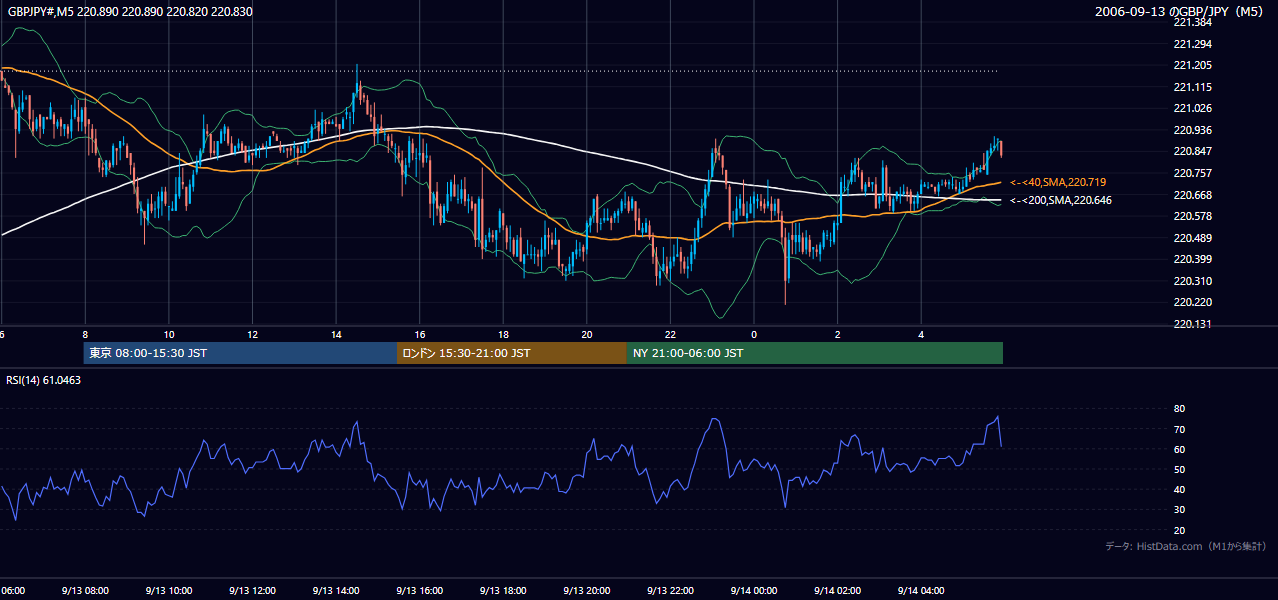Image resolution: width=1278 pixels, height=600 pixels.
Task: Click the 40 SMA label 220.719
Action: pyautogui.click(x=1058, y=183)
